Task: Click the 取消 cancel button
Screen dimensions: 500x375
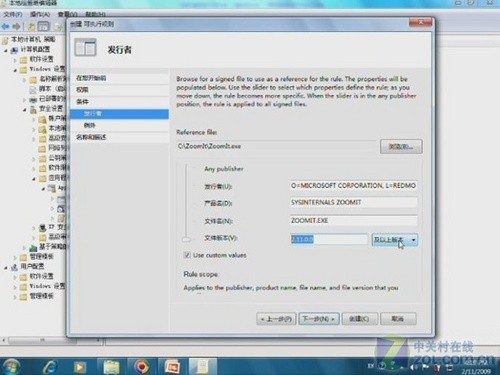Action: tap(398, 319)
